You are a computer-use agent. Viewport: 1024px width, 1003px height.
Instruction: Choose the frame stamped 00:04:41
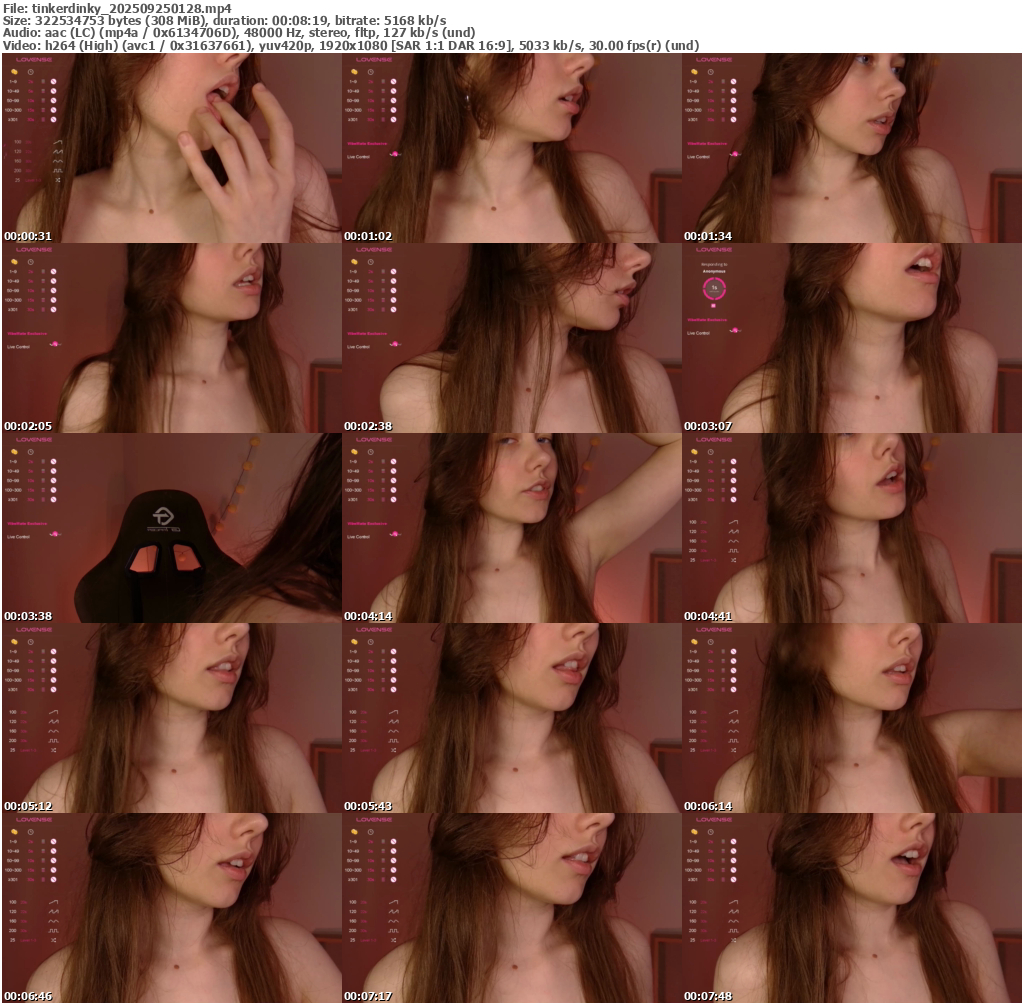click(x=852, y=528)
